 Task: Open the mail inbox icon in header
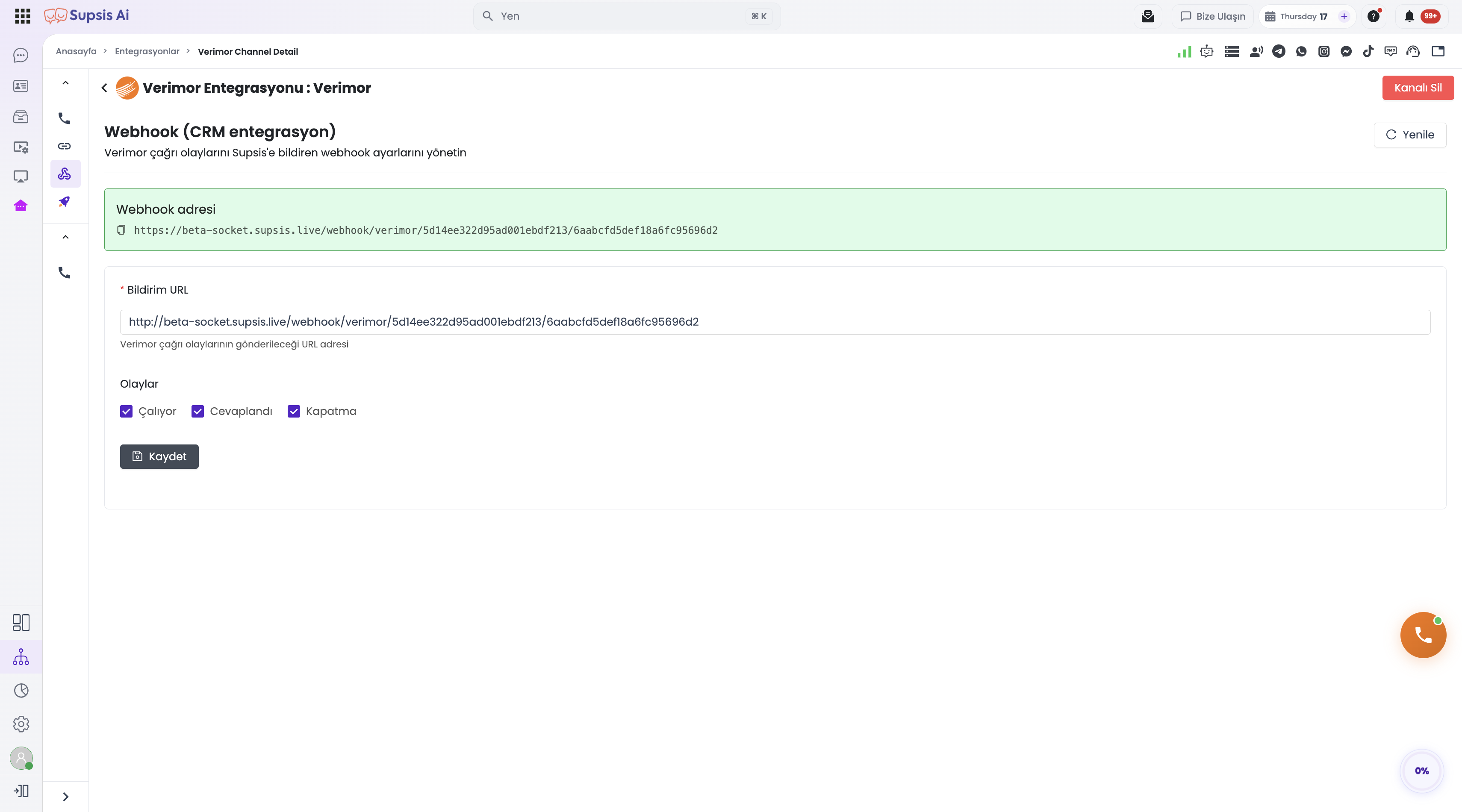[x=1147, y=17]
